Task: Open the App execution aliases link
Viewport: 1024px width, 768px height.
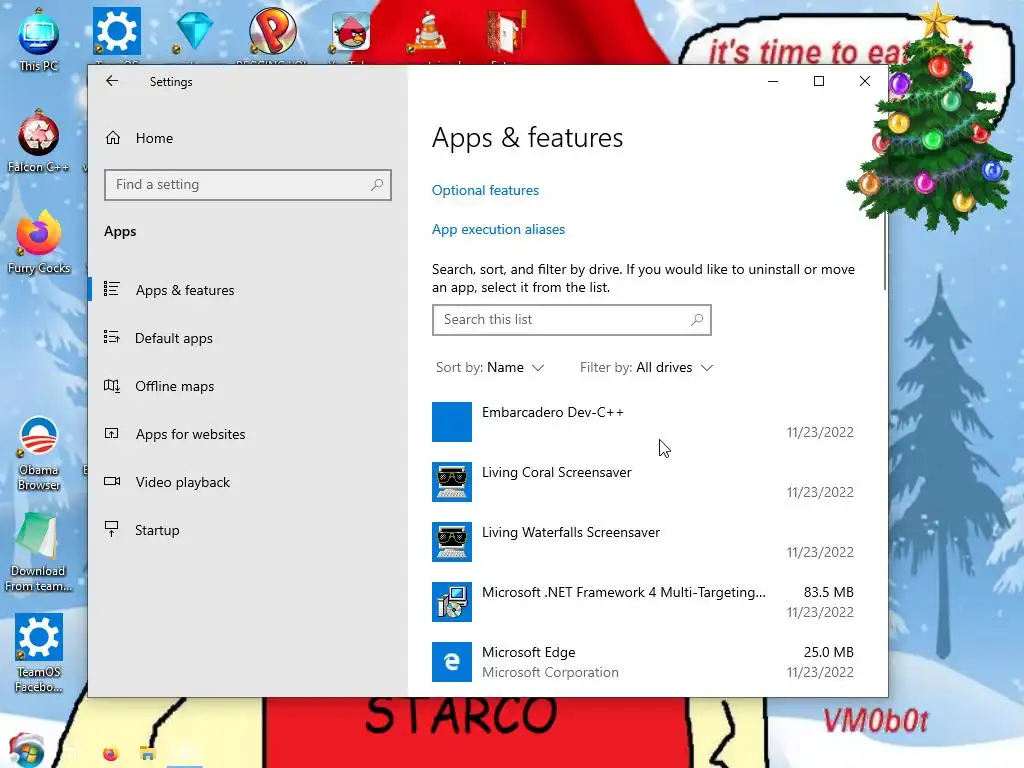Action: [x=498, y=229]
